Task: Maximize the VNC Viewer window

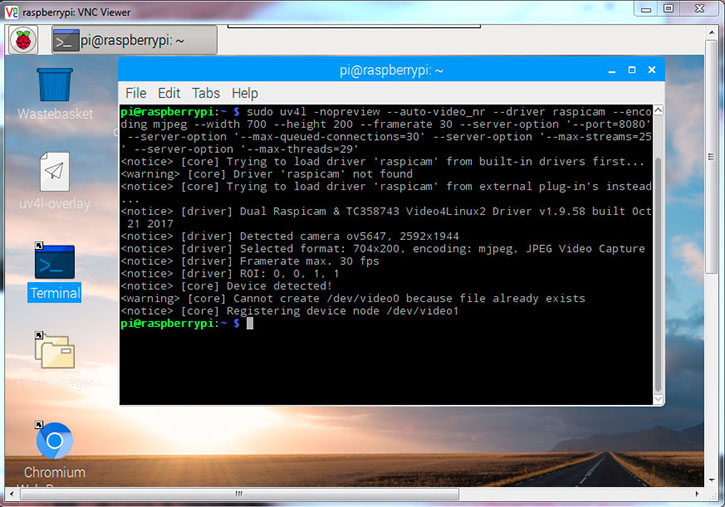Action: [668, 9]
